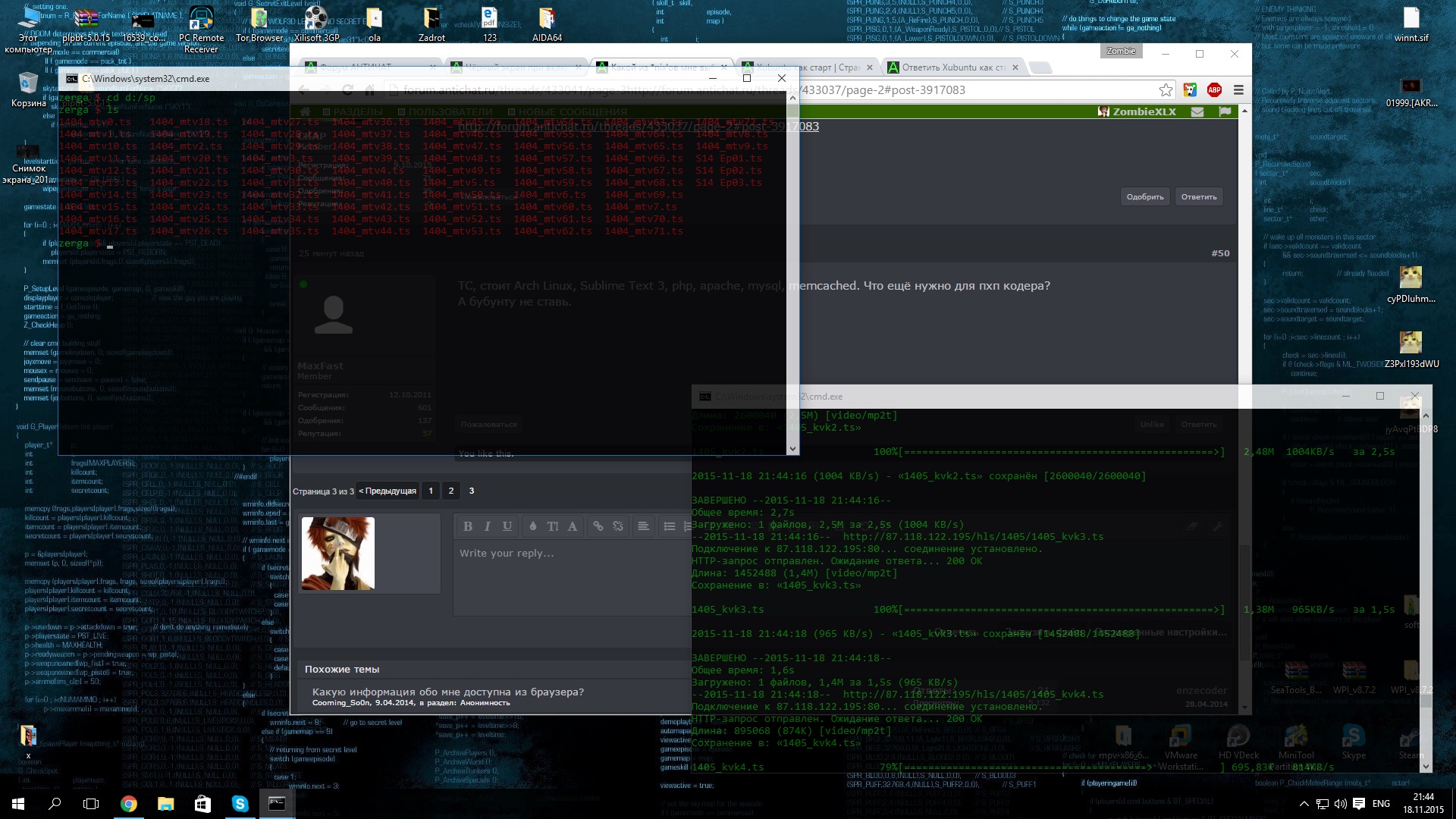Toggle bold formatting in reply editor
1456x819 pixels.
tap(468, 526)
